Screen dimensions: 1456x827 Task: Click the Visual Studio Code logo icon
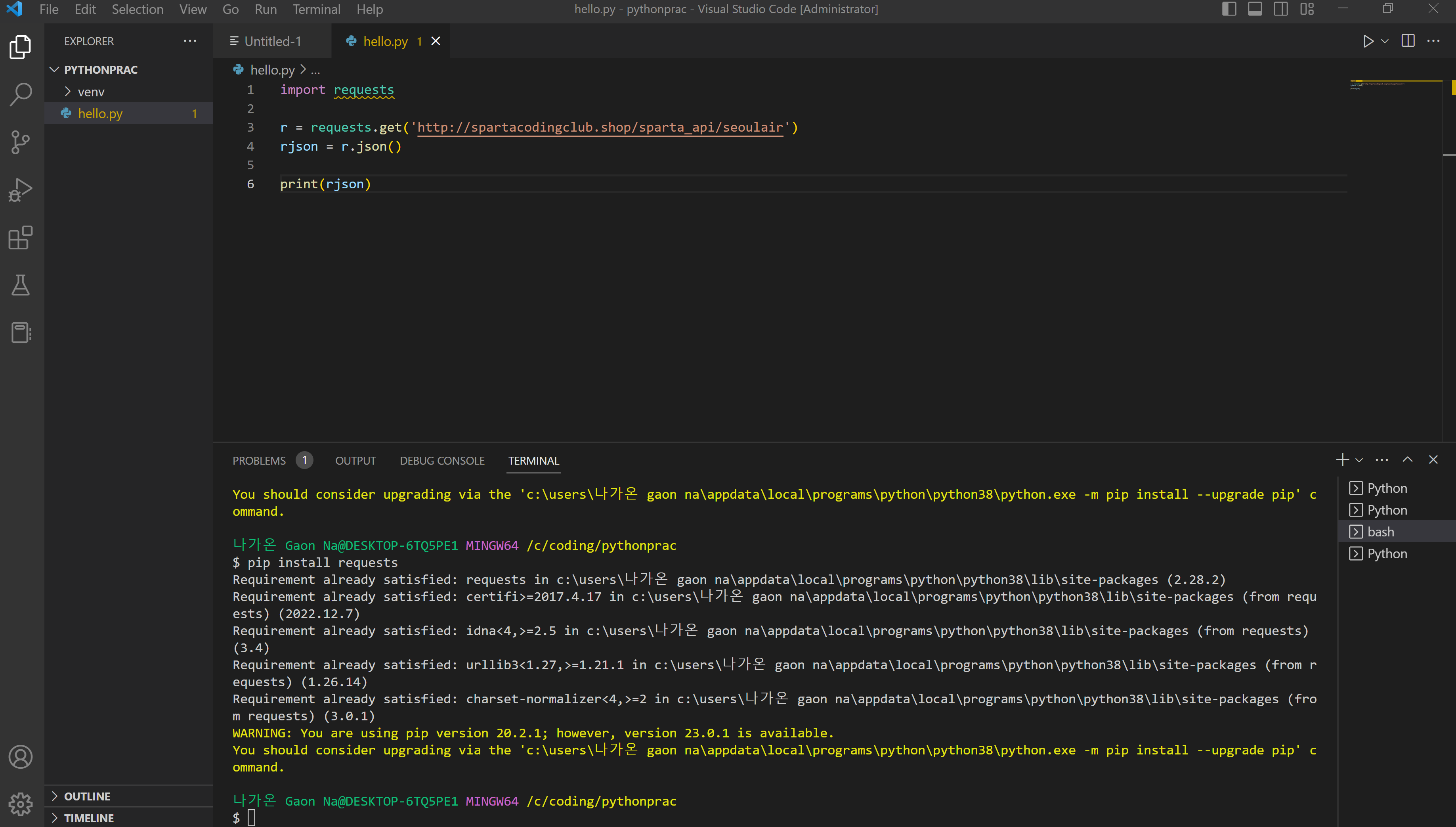tap(14, 9)
